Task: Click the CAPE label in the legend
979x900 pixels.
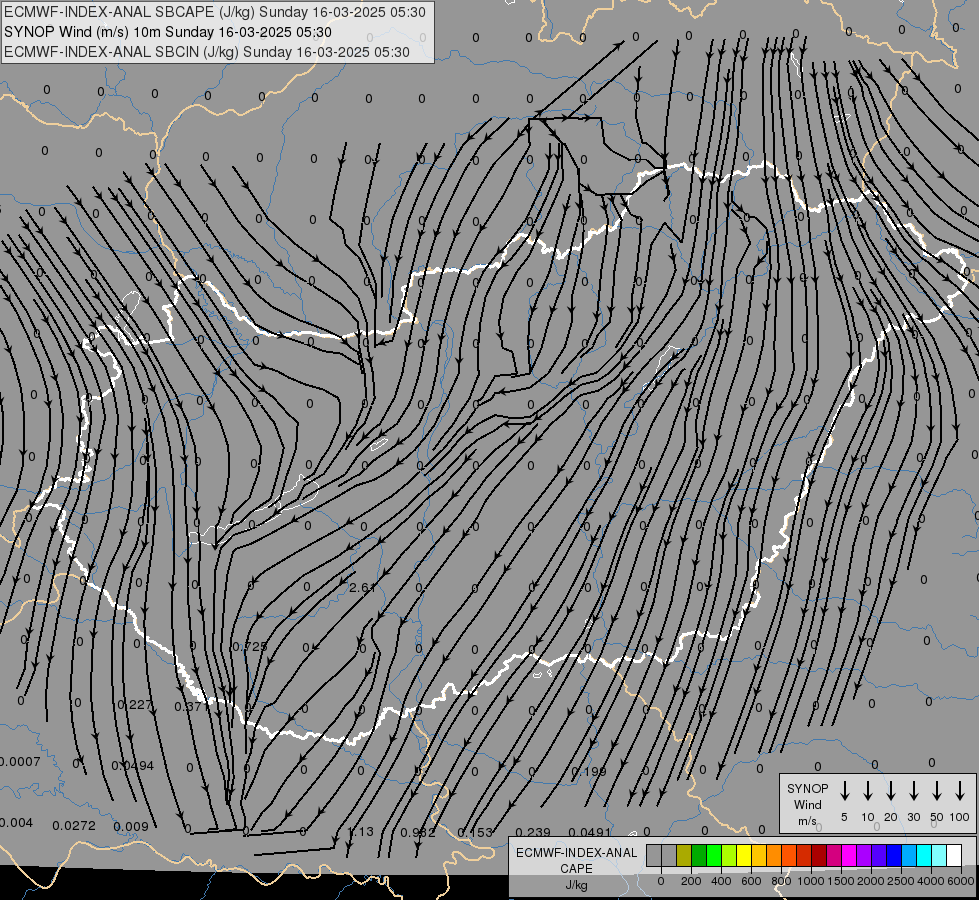Action: point(576,869)
